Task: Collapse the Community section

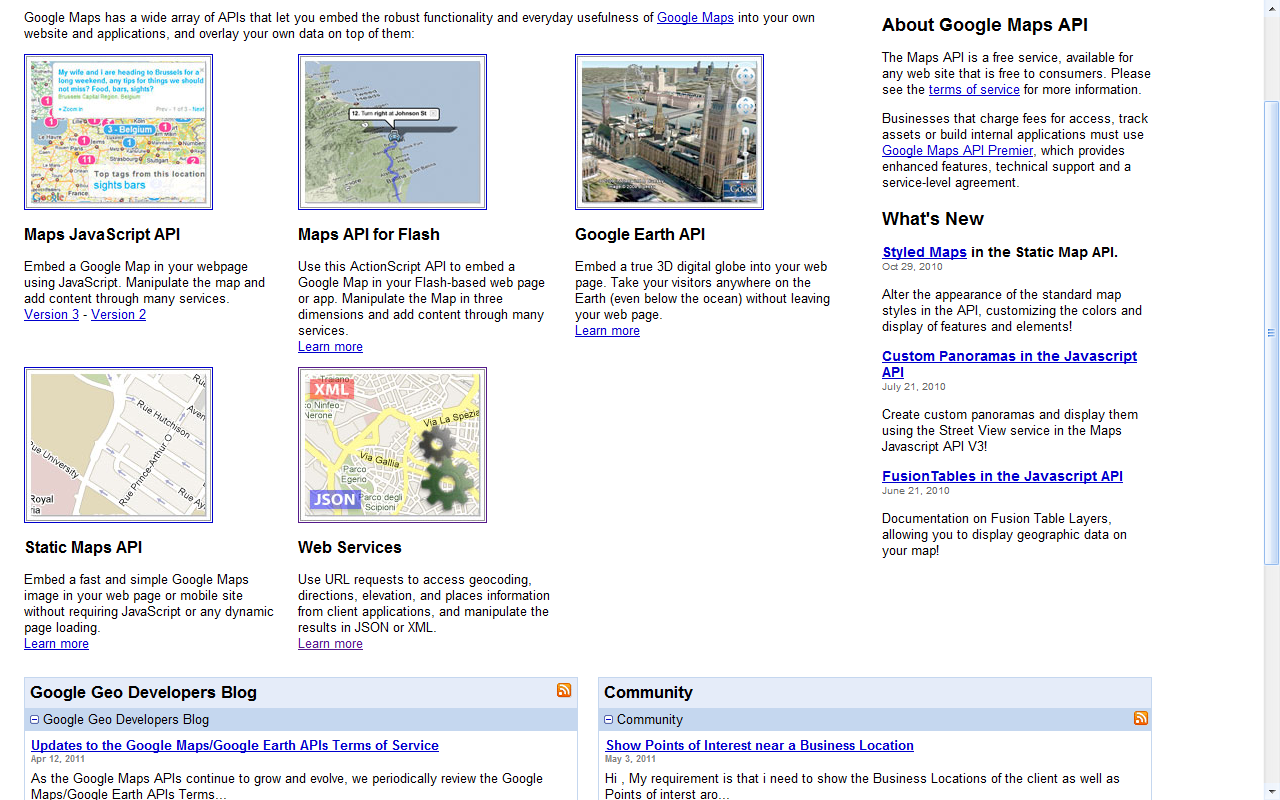Action: [x=608, y=719]
